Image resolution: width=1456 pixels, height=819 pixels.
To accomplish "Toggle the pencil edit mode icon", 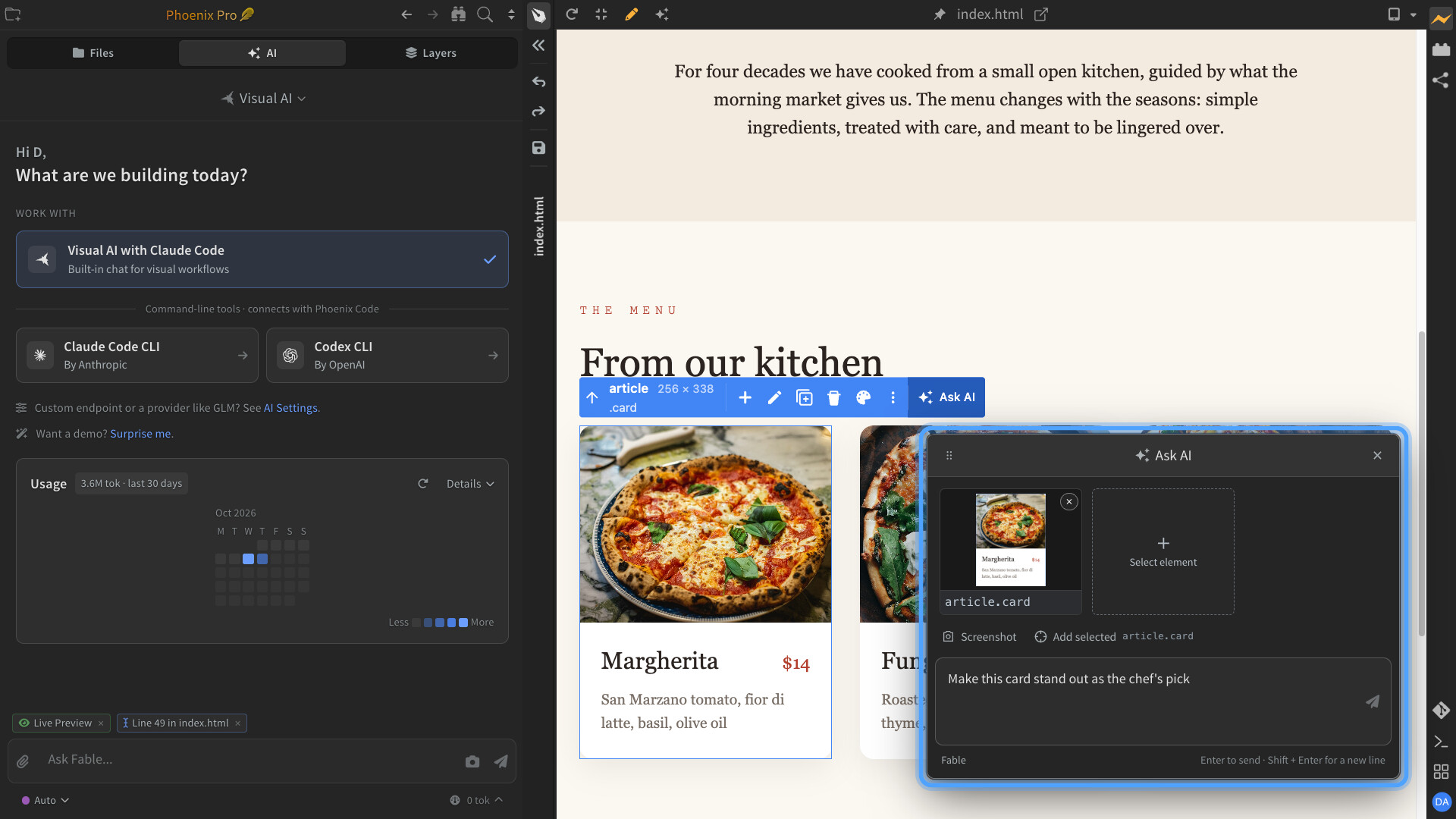I will (631, 14).
